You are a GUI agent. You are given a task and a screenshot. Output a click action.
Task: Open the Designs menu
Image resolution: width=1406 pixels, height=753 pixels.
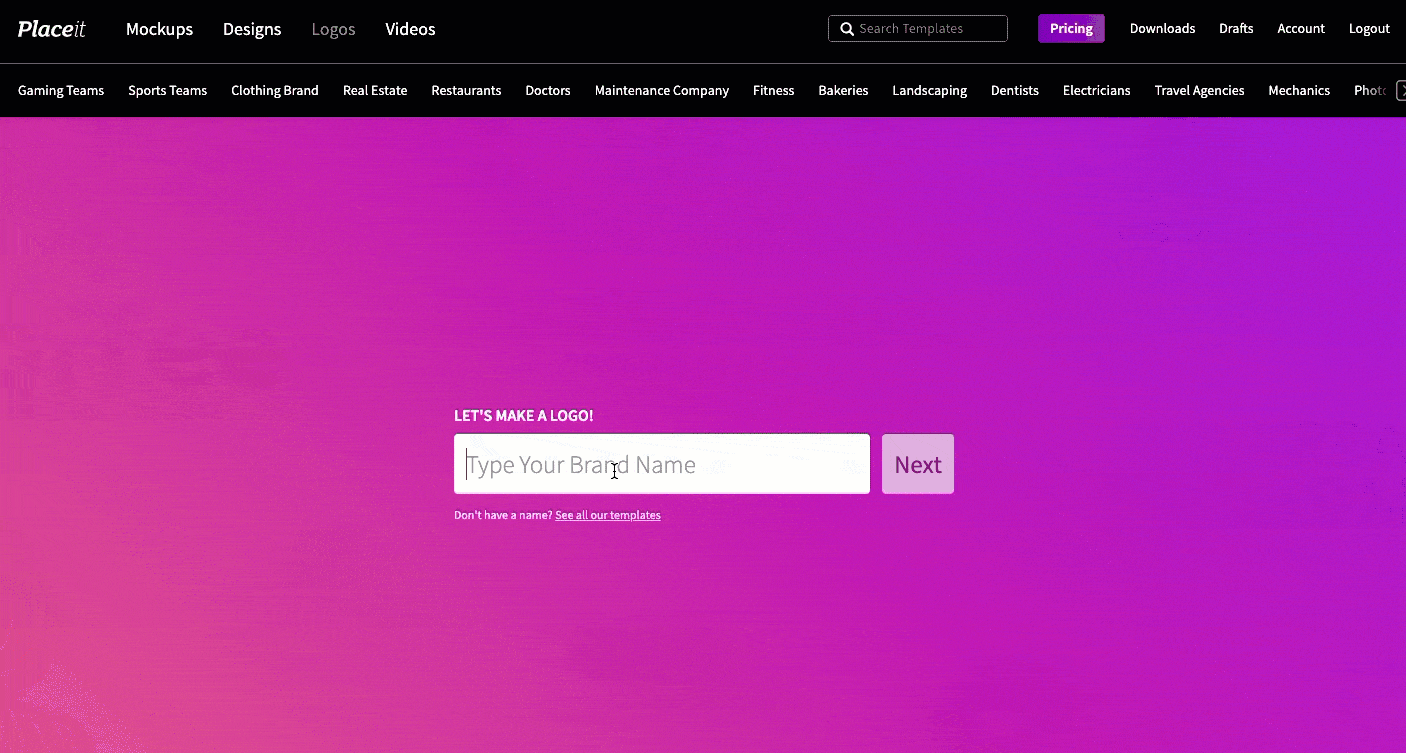click(252, 29)
